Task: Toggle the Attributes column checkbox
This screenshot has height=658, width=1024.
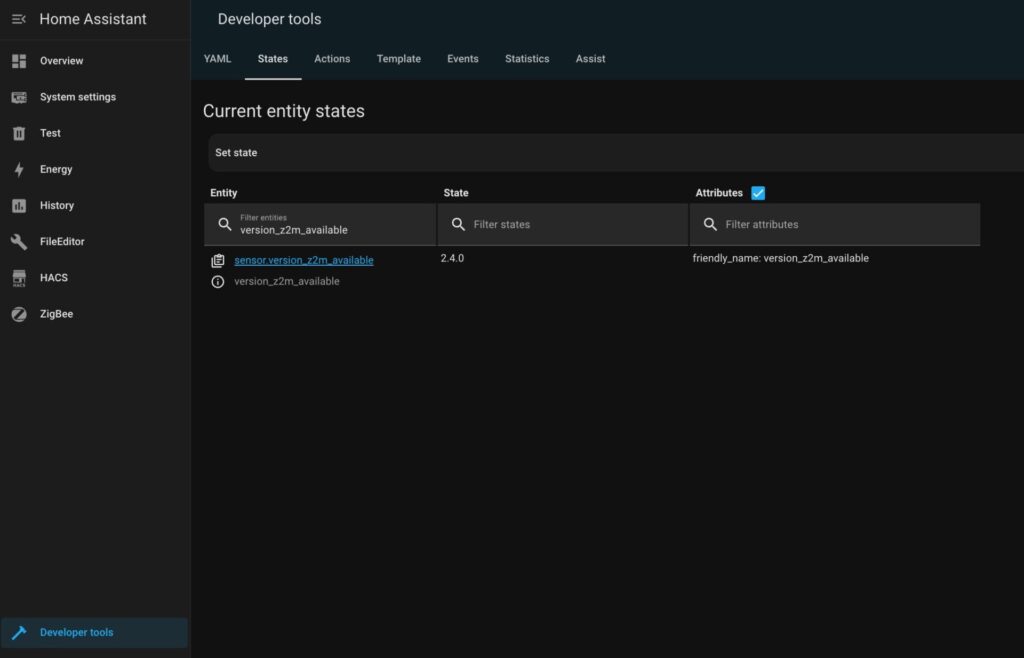Action: 758,193
